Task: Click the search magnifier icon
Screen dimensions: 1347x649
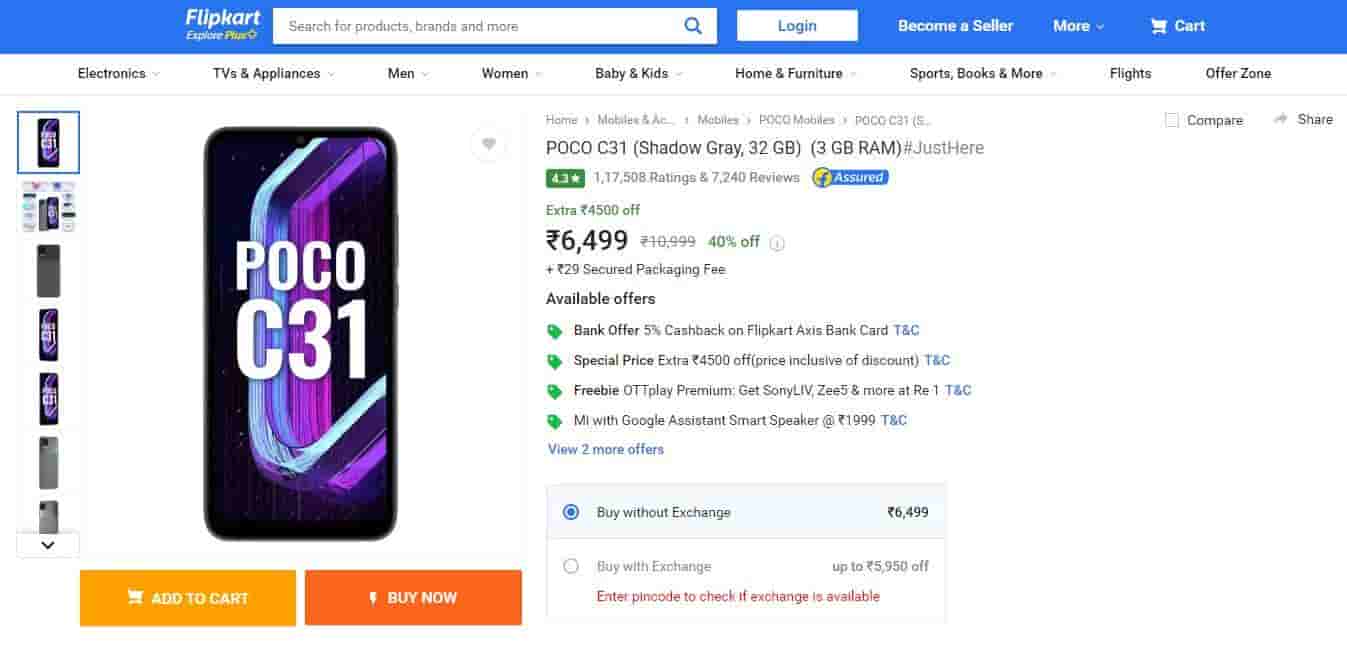Action: (x=693, y=26)
